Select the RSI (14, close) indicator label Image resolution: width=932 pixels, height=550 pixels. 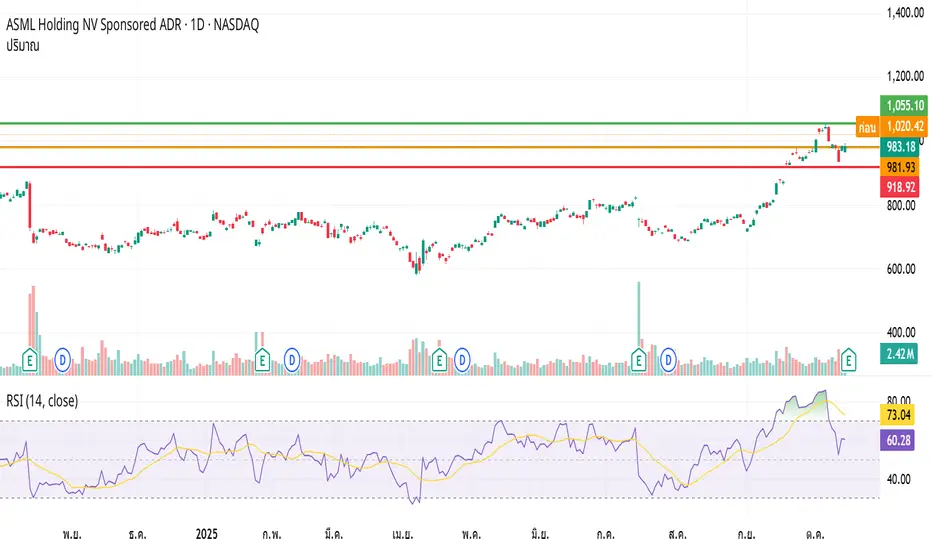click(42, 401)
